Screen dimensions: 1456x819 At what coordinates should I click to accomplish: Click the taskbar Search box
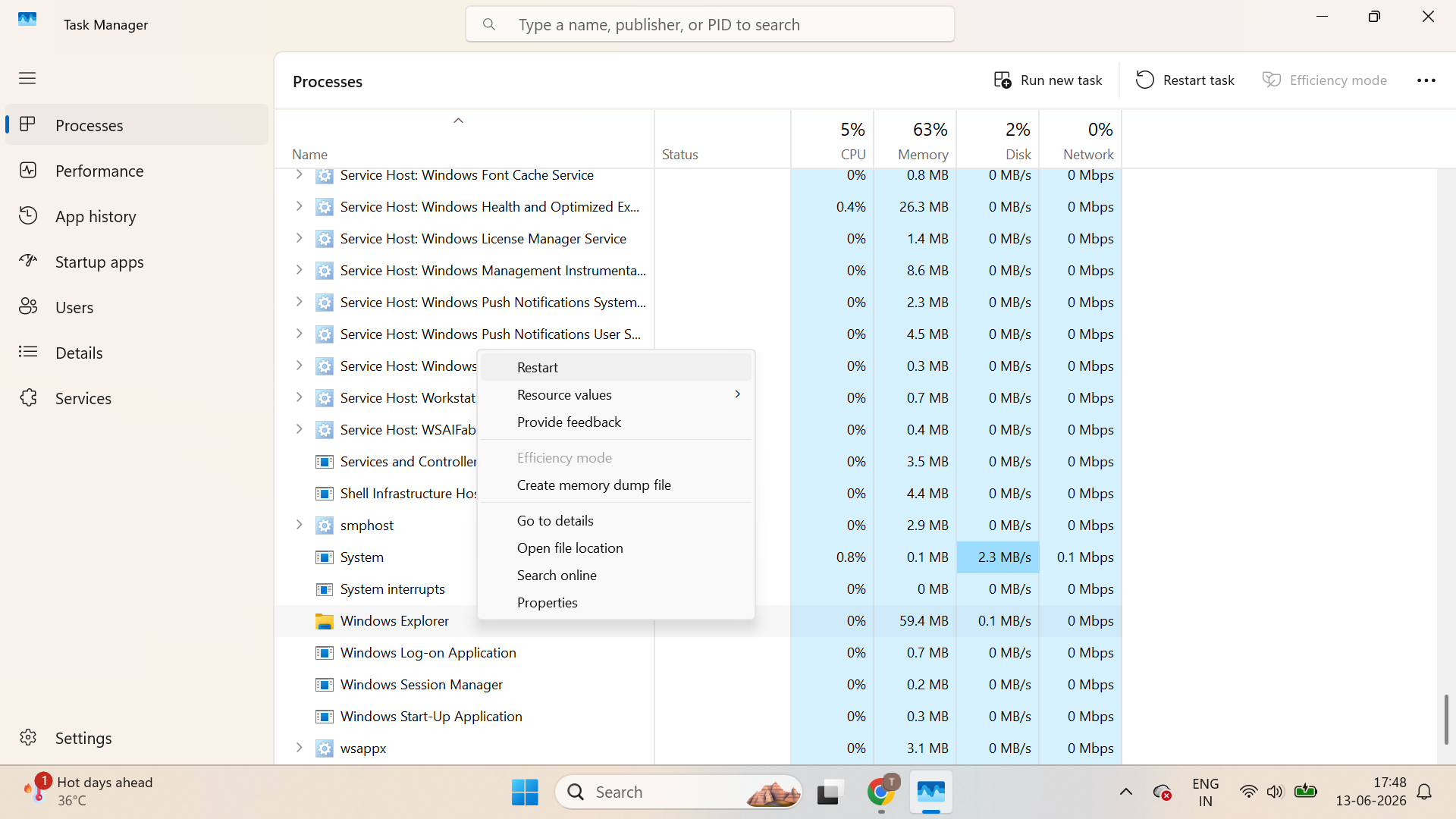[x=679, y=792]
